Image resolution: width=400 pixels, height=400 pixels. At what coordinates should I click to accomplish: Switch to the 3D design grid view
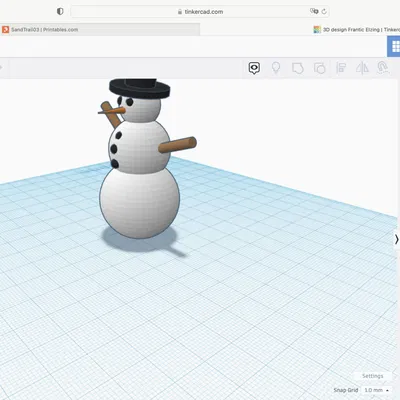point(394,47)
